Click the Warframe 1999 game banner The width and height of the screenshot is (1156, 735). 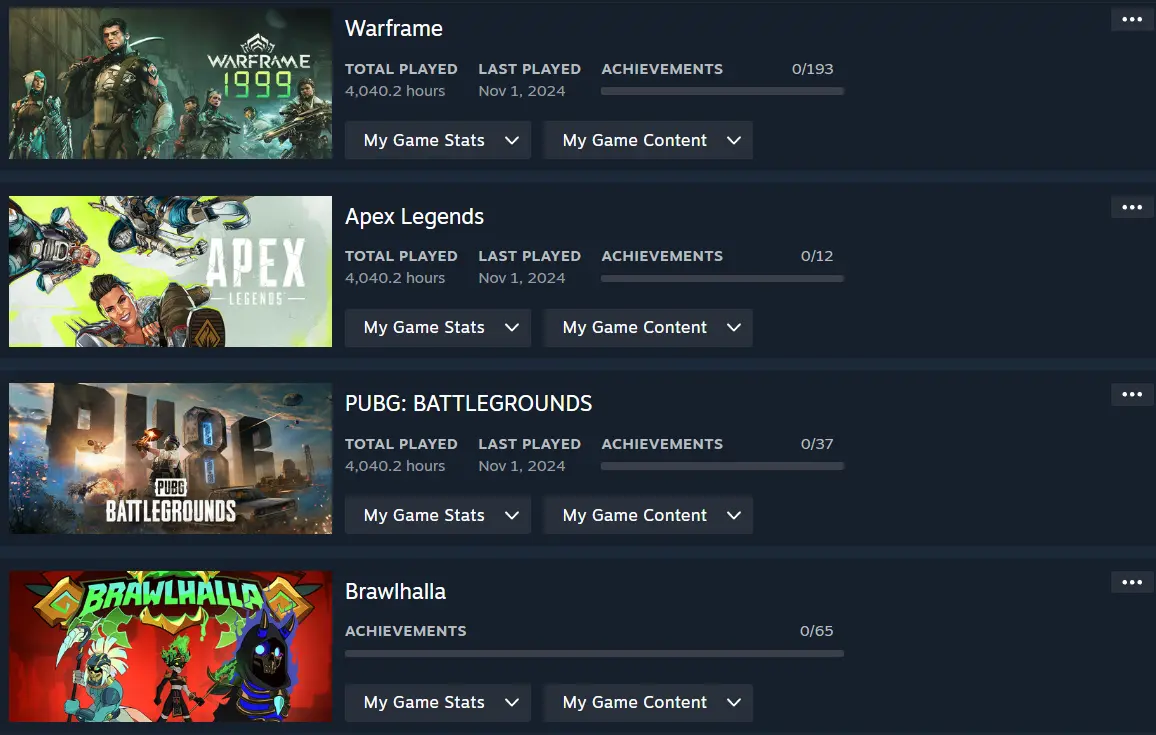click(170, 83)
